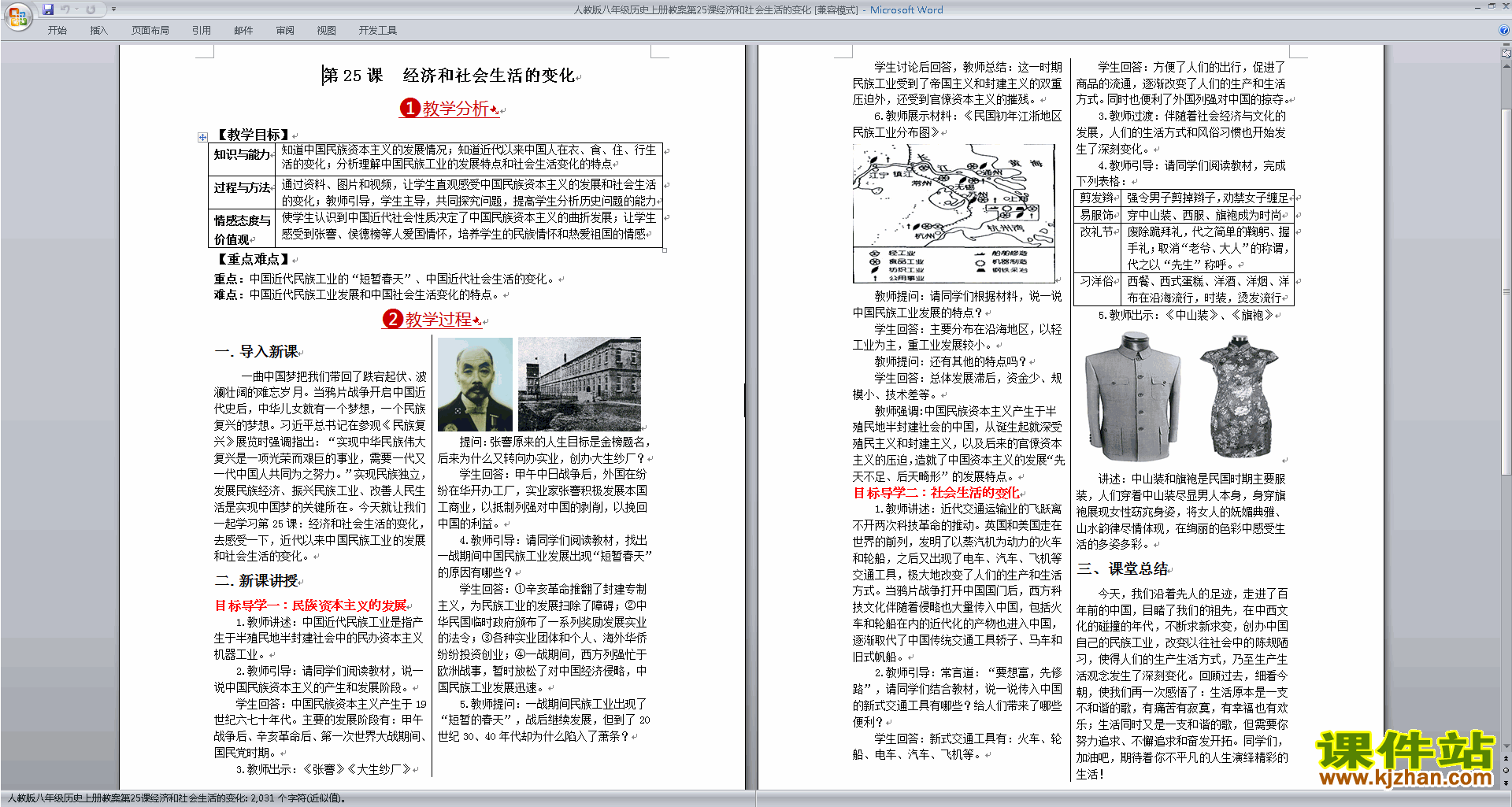Click the 改礼节 table cell
Screen dimensions: 1512x807
(1099, 248)
